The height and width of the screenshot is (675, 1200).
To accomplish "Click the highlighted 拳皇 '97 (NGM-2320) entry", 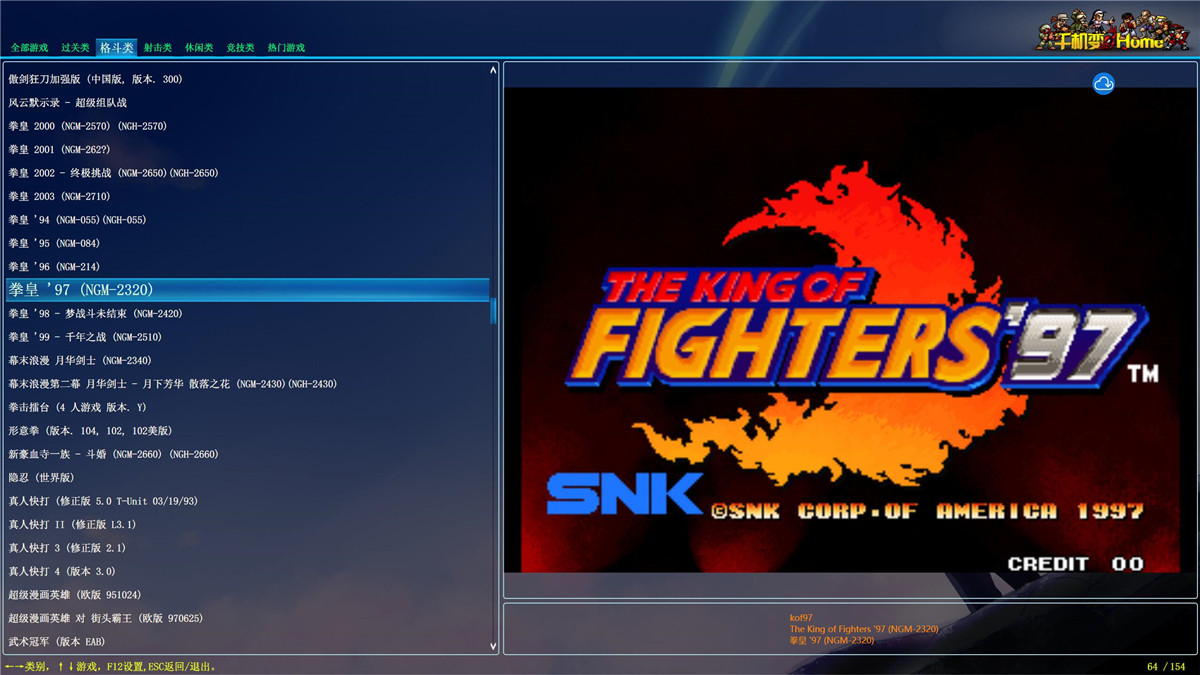I will 81,290.
